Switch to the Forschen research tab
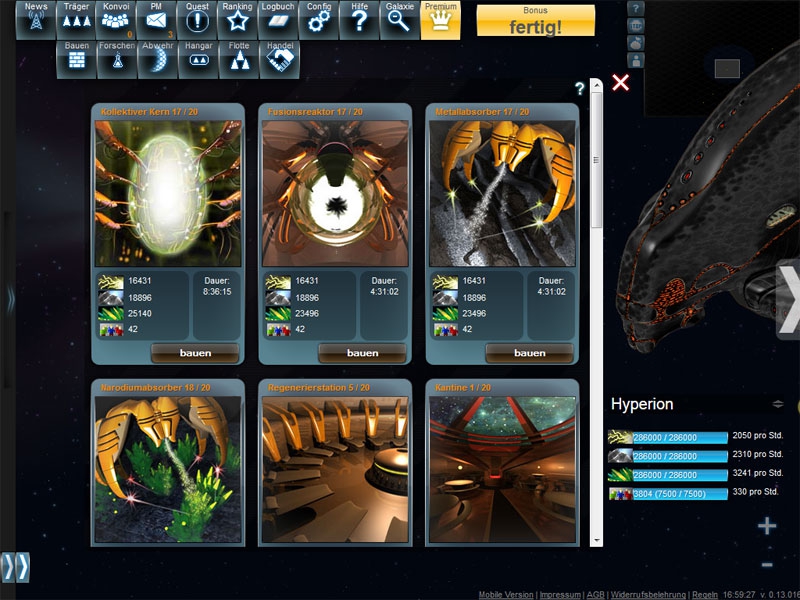800x600 pixels. (117, 60)
